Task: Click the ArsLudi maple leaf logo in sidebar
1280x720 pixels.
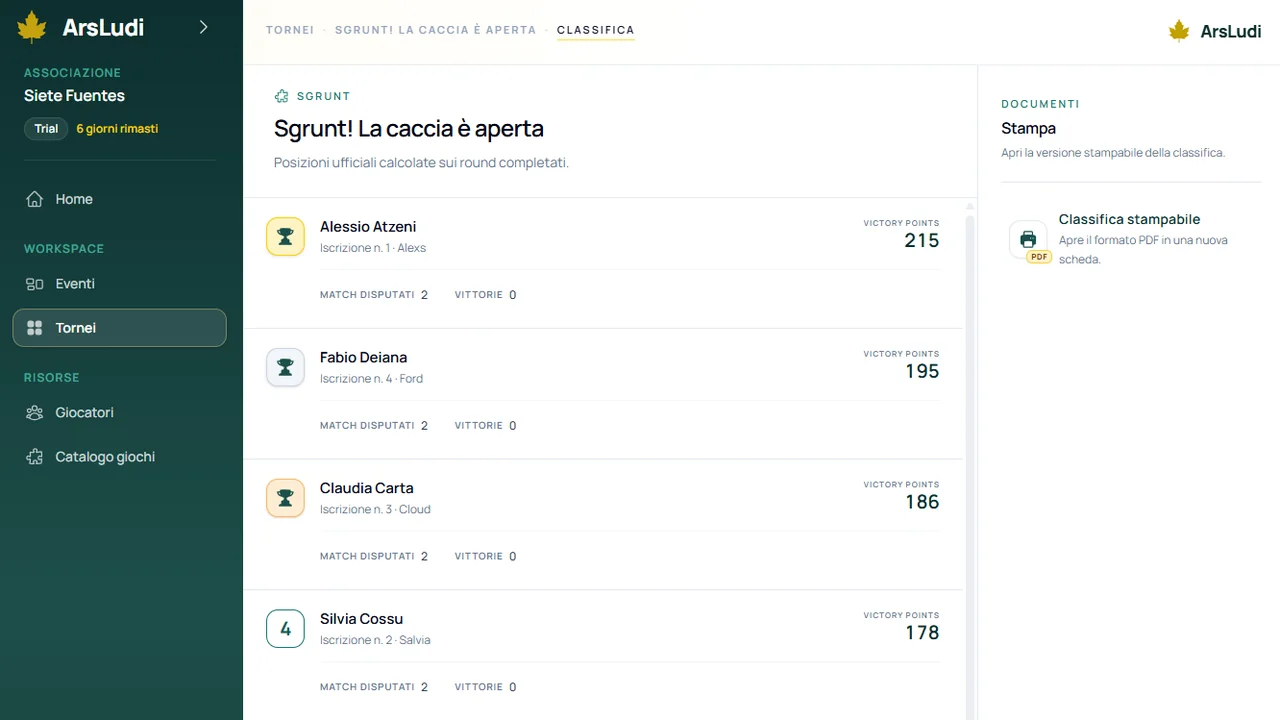Action: [32, 27]
